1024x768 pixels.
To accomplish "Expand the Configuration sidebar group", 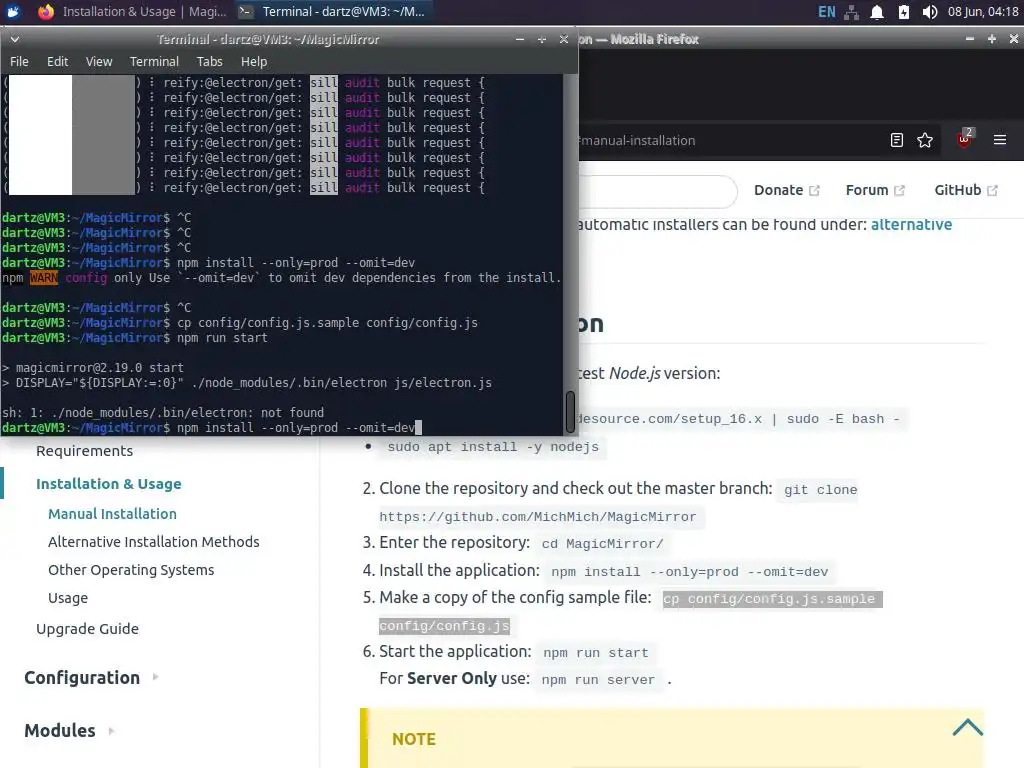I will point(91,677).
